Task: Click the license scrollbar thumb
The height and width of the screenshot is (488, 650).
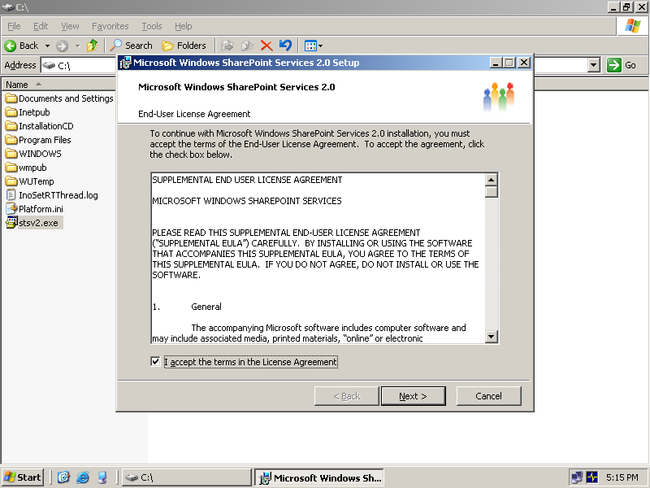Action: tap(491, 192)
